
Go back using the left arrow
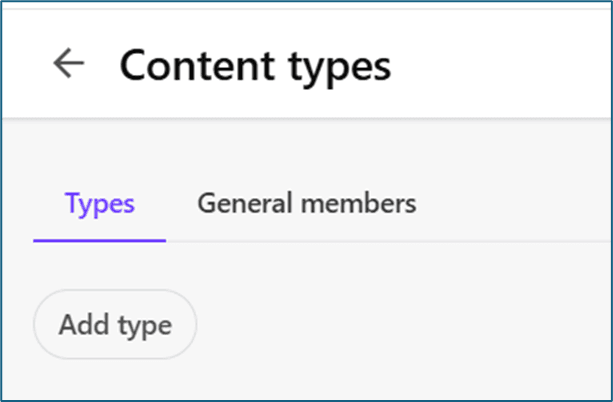pos(68,64)
